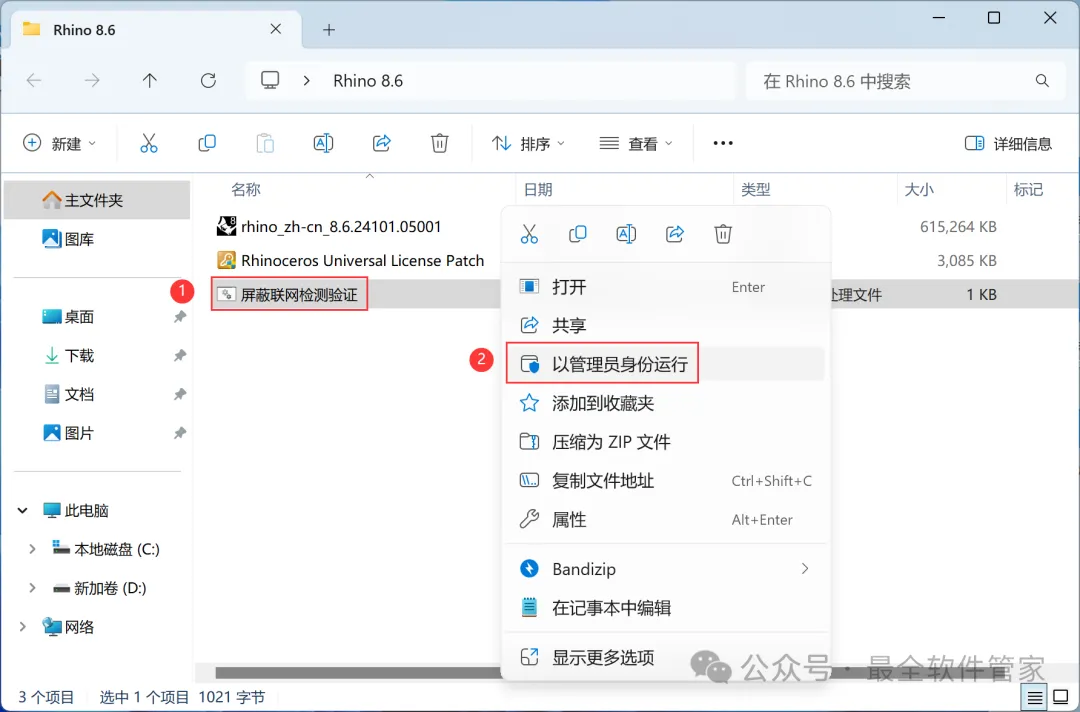Choose 在记事本中编辑 in the context menu
1080x712 pixels.
pyautogui.click(x=665, y=607)
